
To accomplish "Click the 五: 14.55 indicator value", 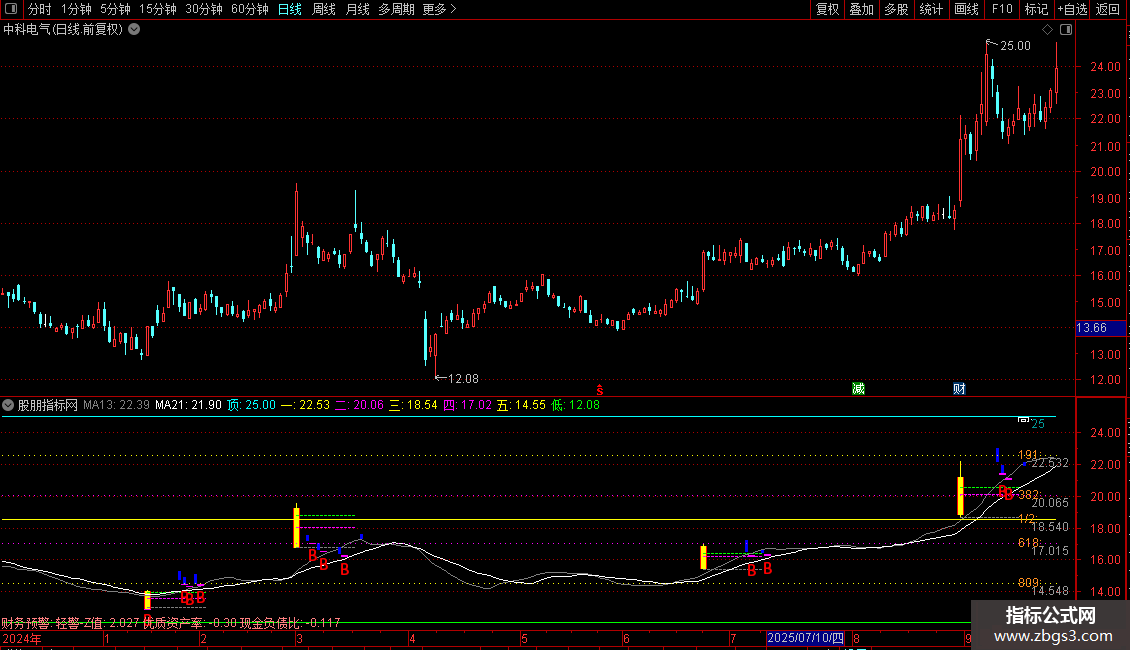I will [521, 405].
